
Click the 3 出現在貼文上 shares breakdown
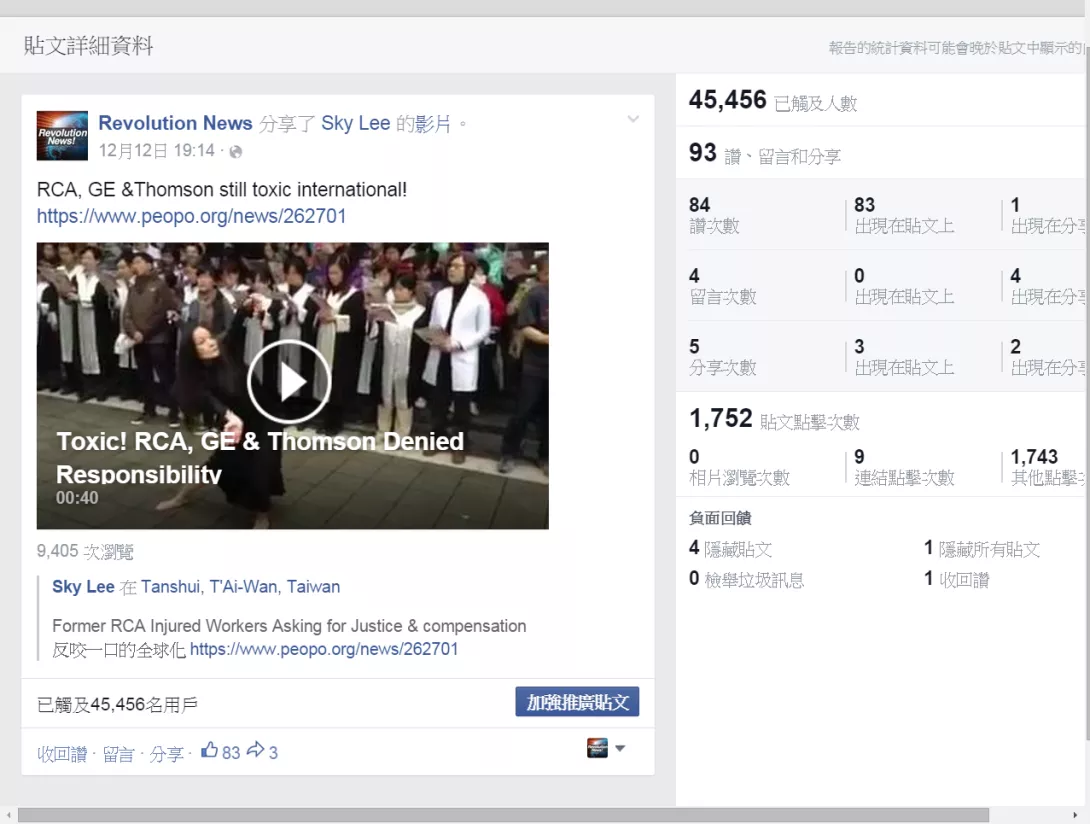tap(904, 357)
